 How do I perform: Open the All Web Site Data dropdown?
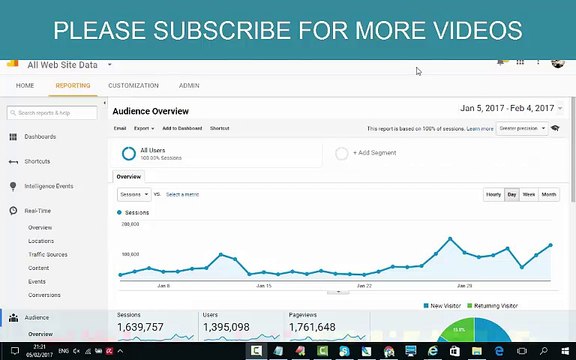coord(109,65)
